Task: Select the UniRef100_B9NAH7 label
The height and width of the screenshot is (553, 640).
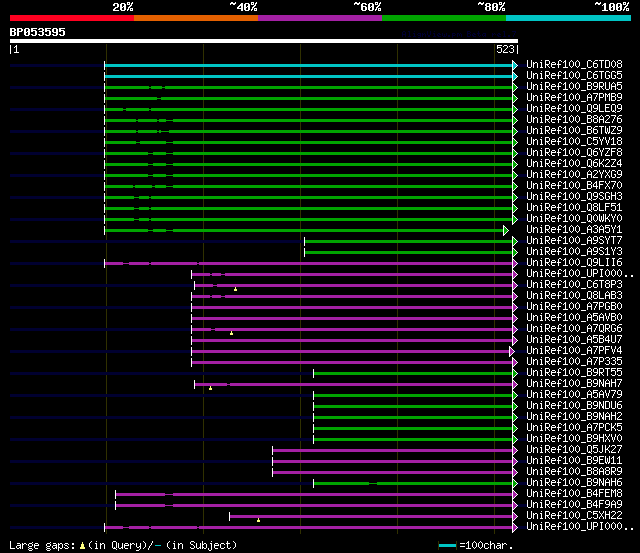Action: coord(574,384)
